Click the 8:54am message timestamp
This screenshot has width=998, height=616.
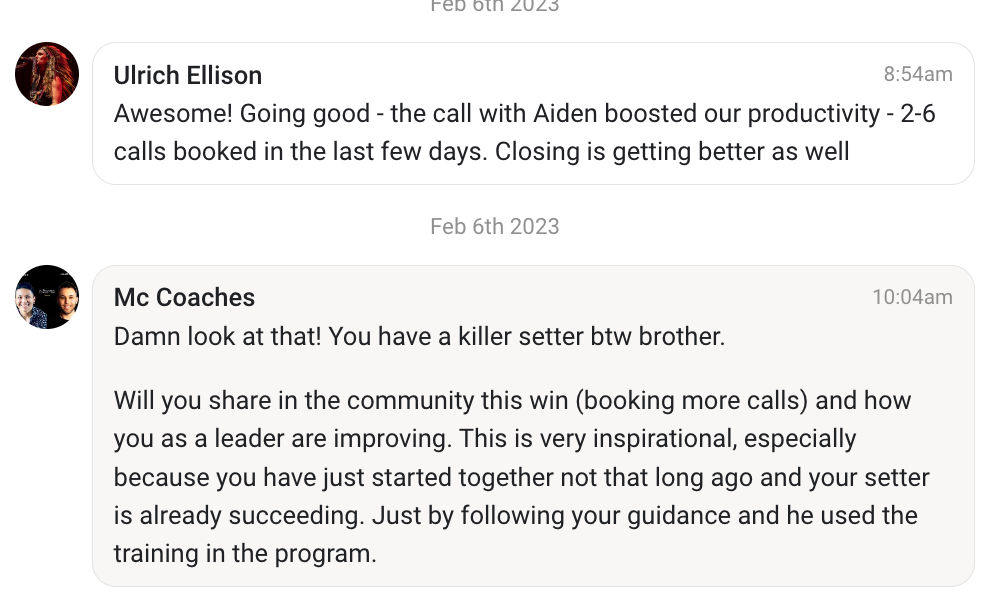click(x=917, y=74)
